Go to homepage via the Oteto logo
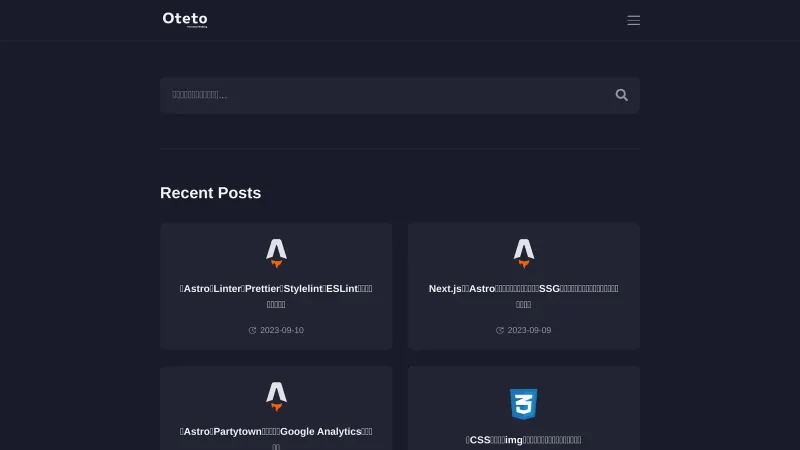This screenshot has width=800, height=450. tap(185, 18)
